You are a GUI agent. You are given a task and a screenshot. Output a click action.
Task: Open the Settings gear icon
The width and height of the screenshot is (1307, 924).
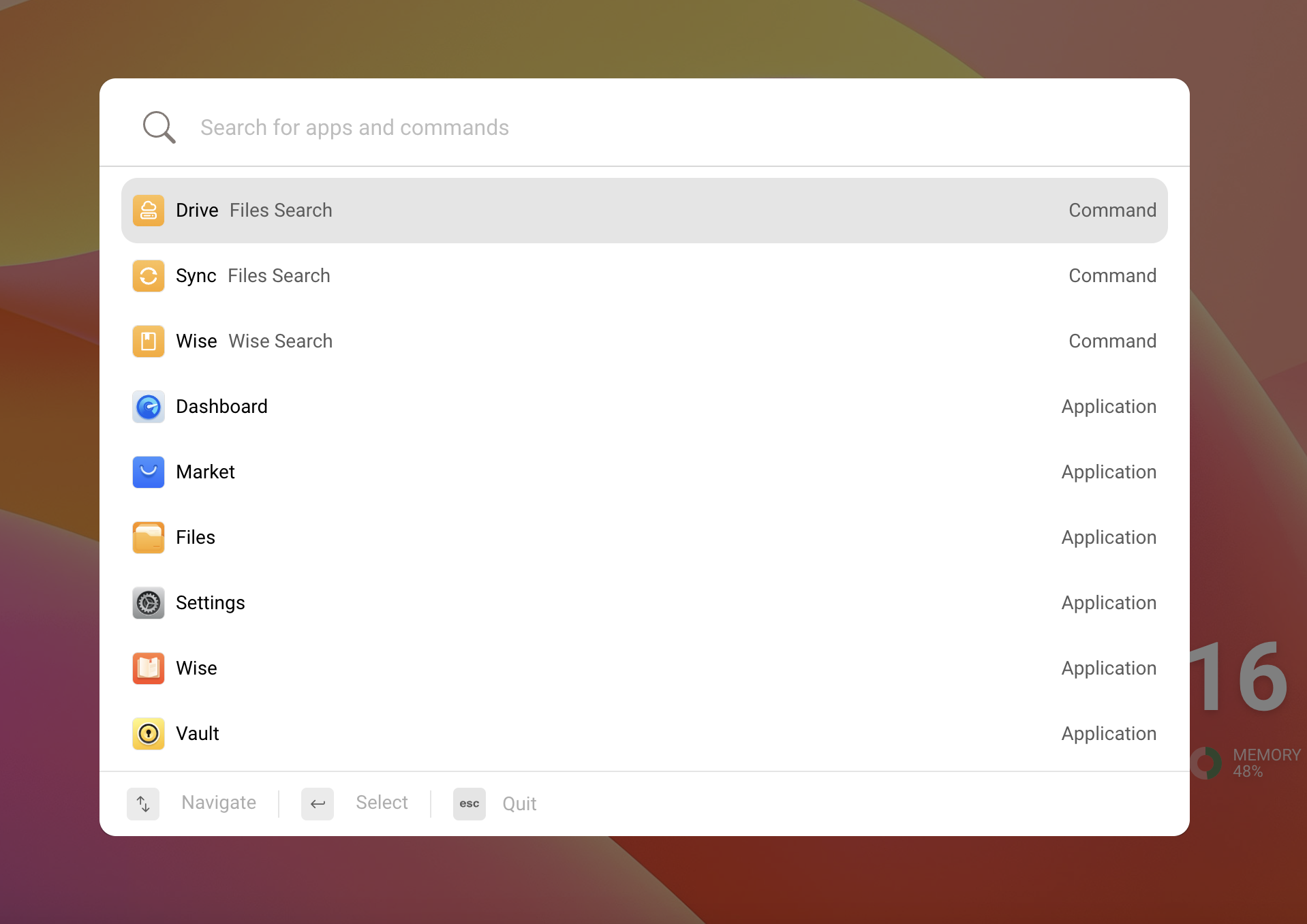(149, 603)
